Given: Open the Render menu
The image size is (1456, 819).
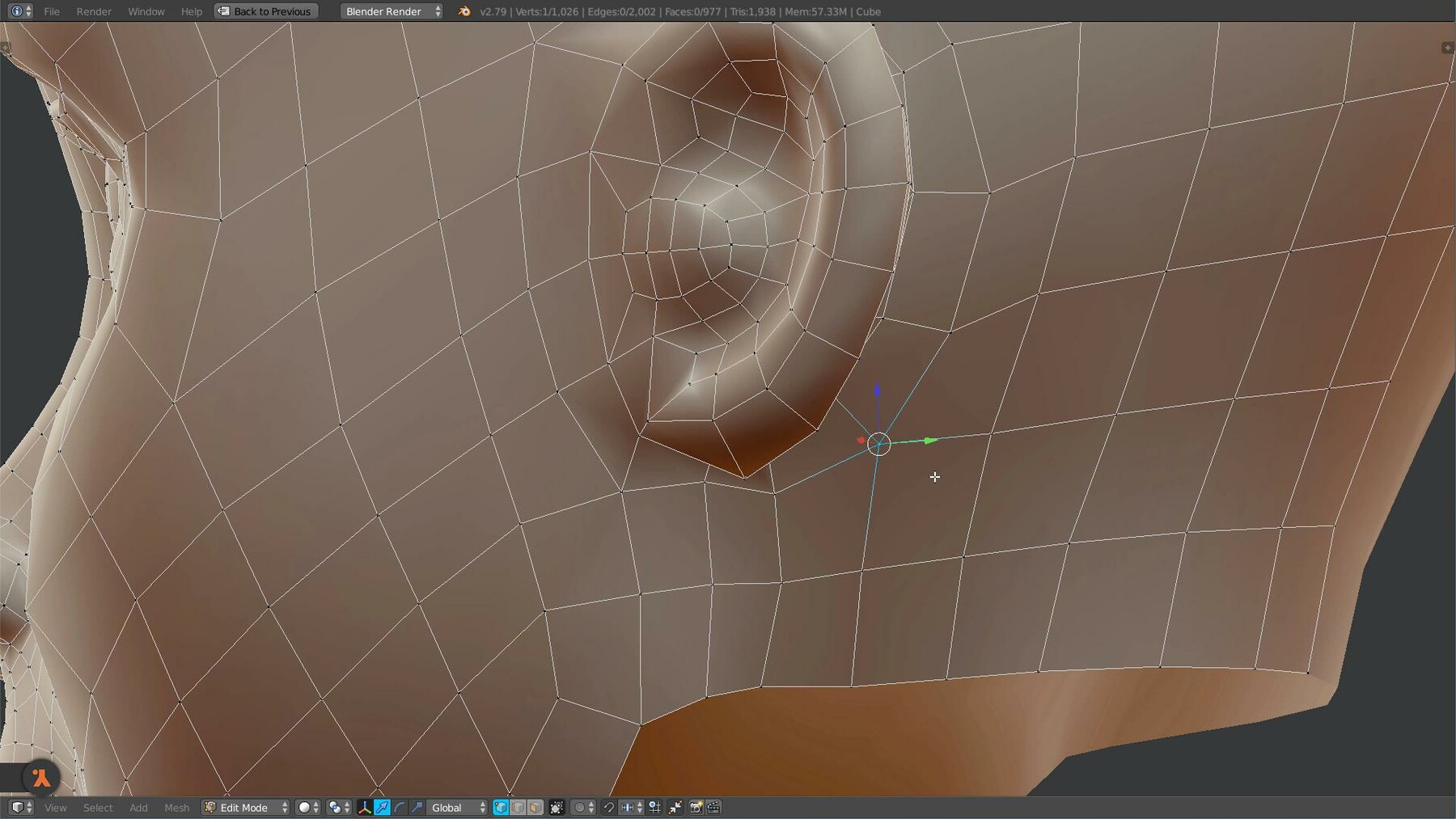Looking at the screenshot, I should pyautogui.click(x=93, y=11).
